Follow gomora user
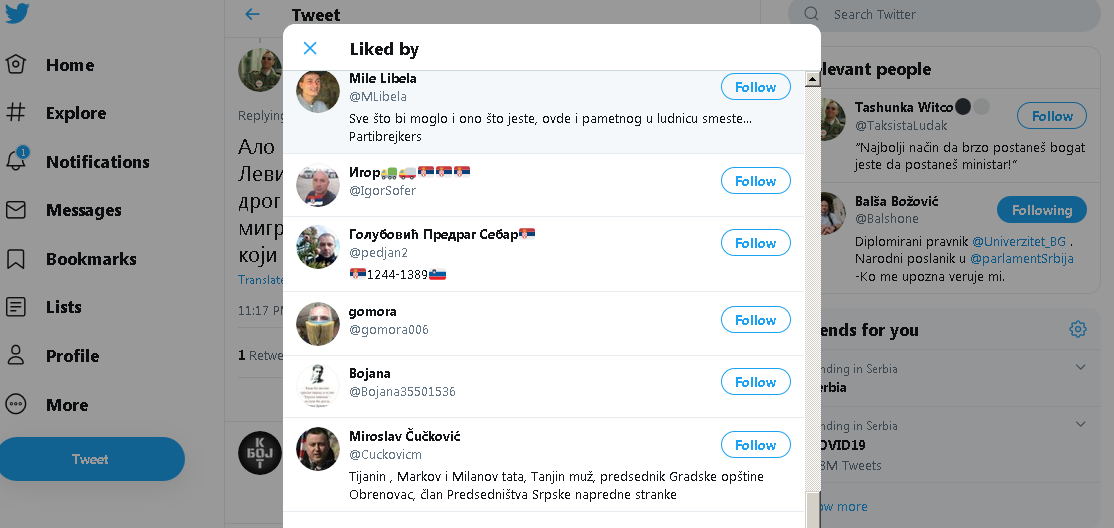The height and width of the screenshot is (528, 1114). click(x=755, y=320)
